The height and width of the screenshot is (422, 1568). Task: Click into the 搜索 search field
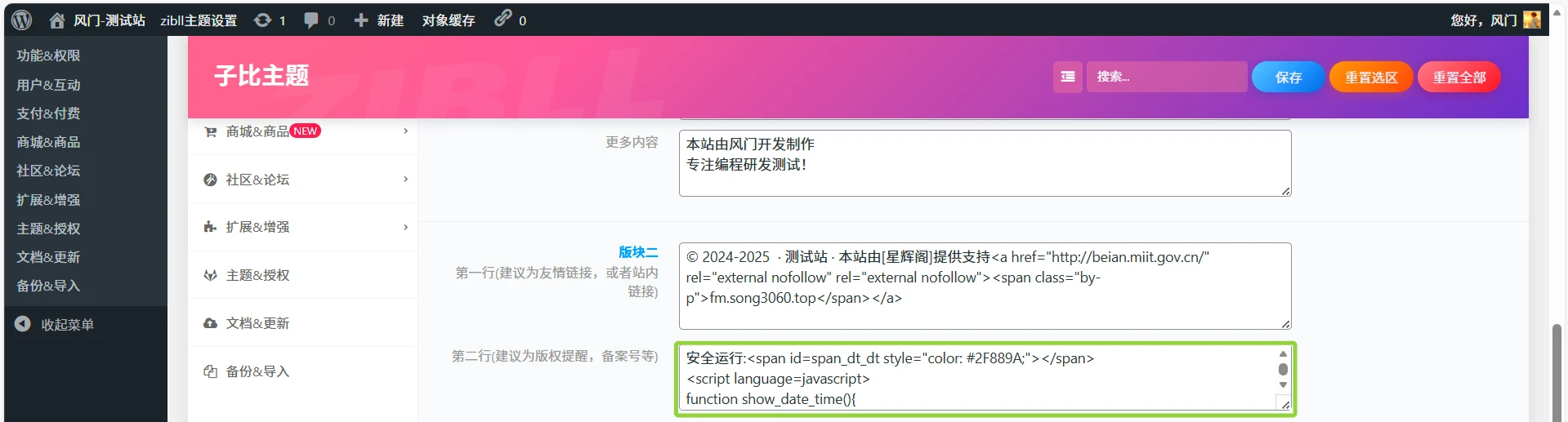pos(1166,77)
